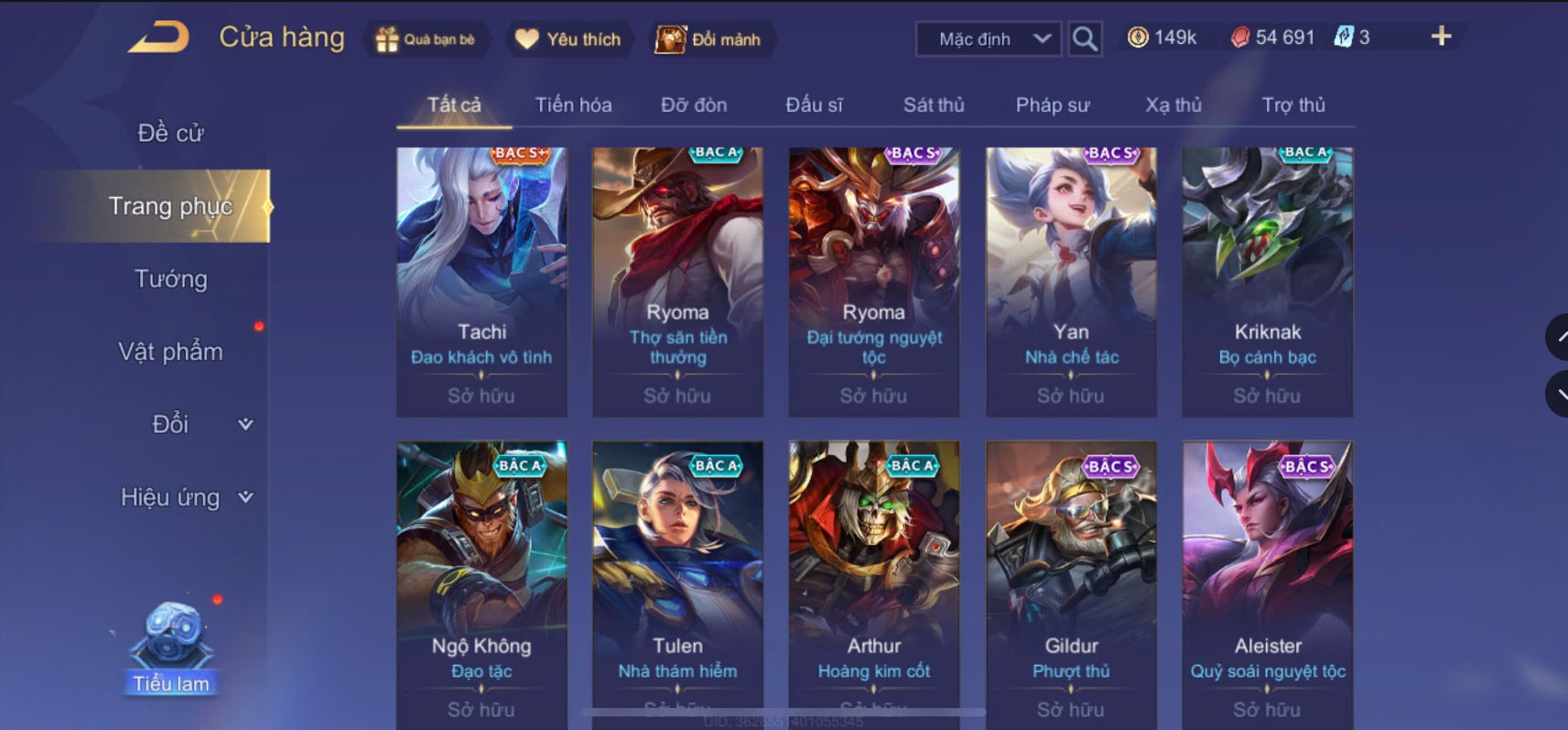Select the Tachi Đao khách vô tình skin

[481, 282]
